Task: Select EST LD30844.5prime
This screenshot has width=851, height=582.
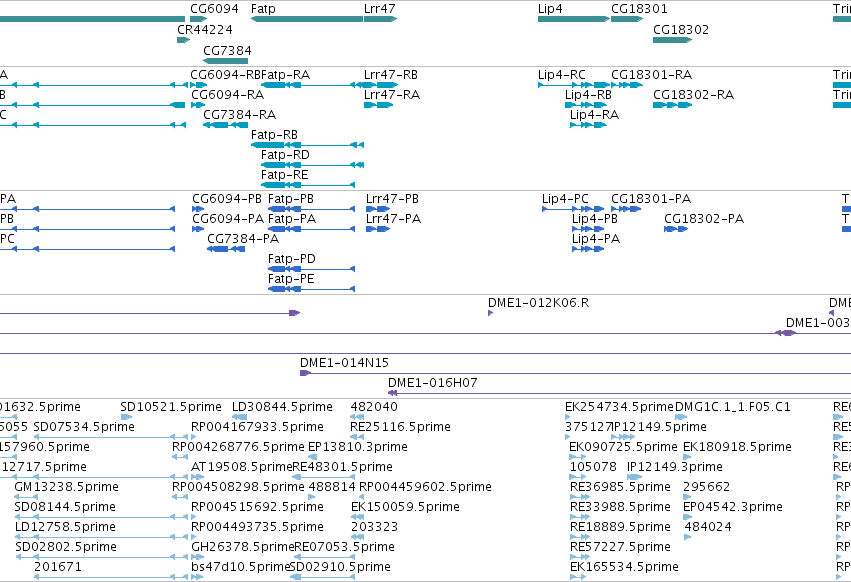Action: [282, 407]
